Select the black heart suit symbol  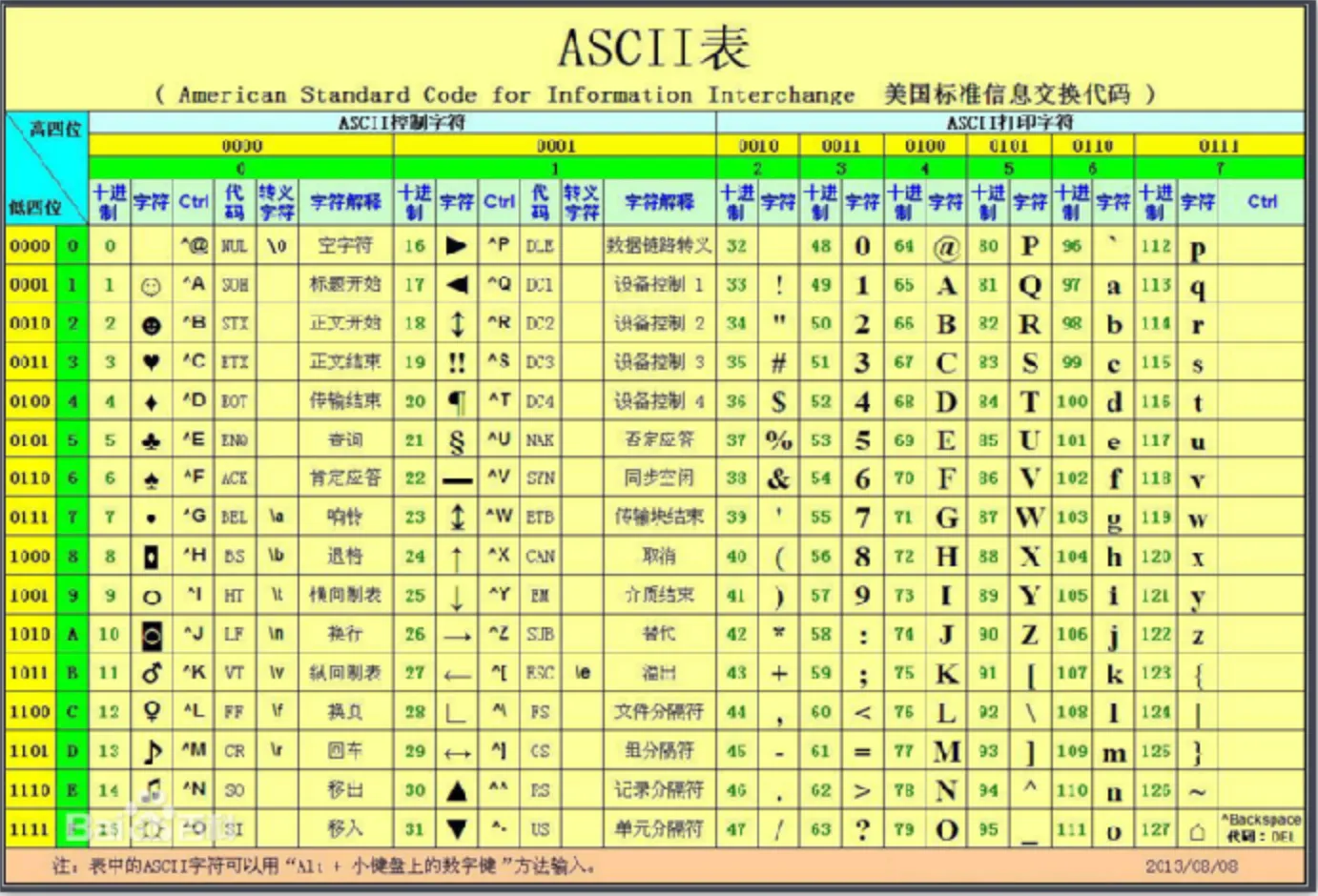click(x=151, y=363)
